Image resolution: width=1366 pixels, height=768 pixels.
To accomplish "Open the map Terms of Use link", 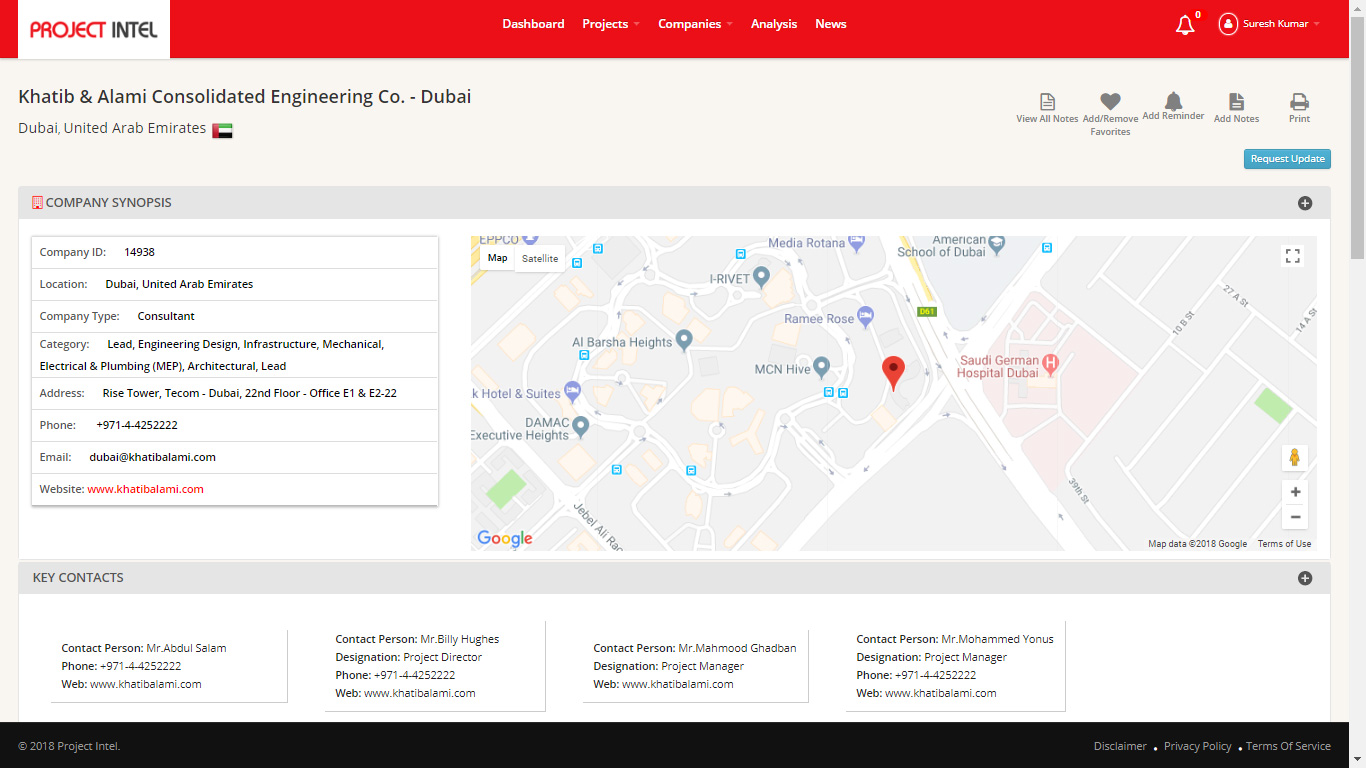I will [1284, 544].
